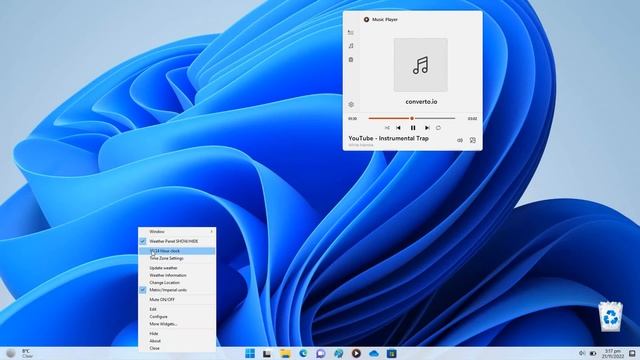The image size is (640, 360).
Task: Launch Microsoft Edge from the taskbar
Action: pyautogui.click(x=303, y=353)
